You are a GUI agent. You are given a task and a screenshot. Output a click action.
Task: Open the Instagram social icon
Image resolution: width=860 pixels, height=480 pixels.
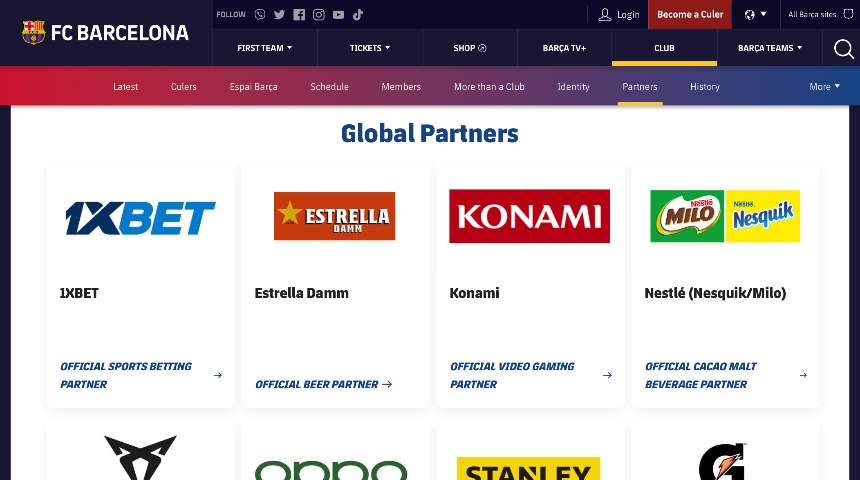click(319, 15)
